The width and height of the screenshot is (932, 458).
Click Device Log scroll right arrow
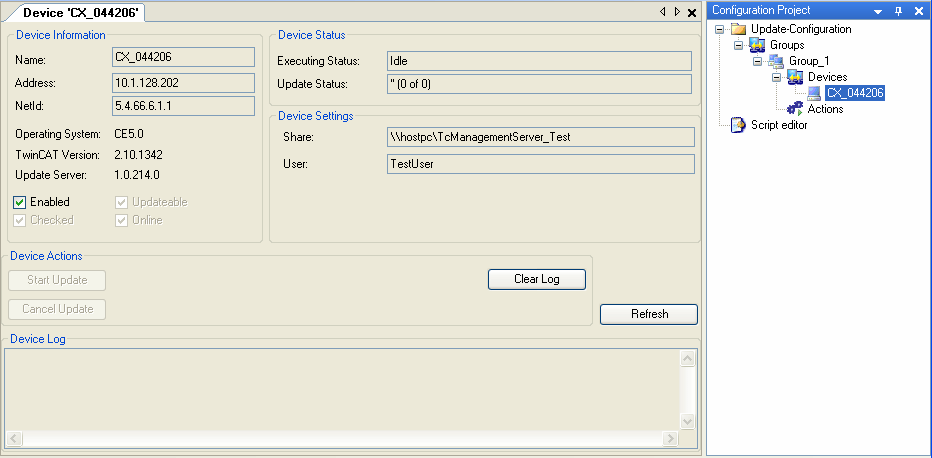pyautogui.click(x=670, y=438)
